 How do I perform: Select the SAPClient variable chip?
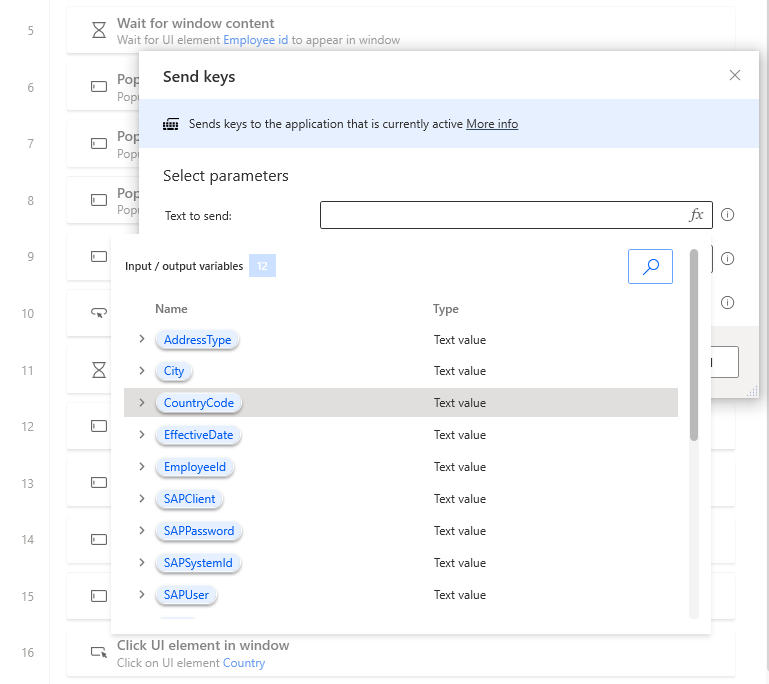pyautogui.click(x=189, y=499)
